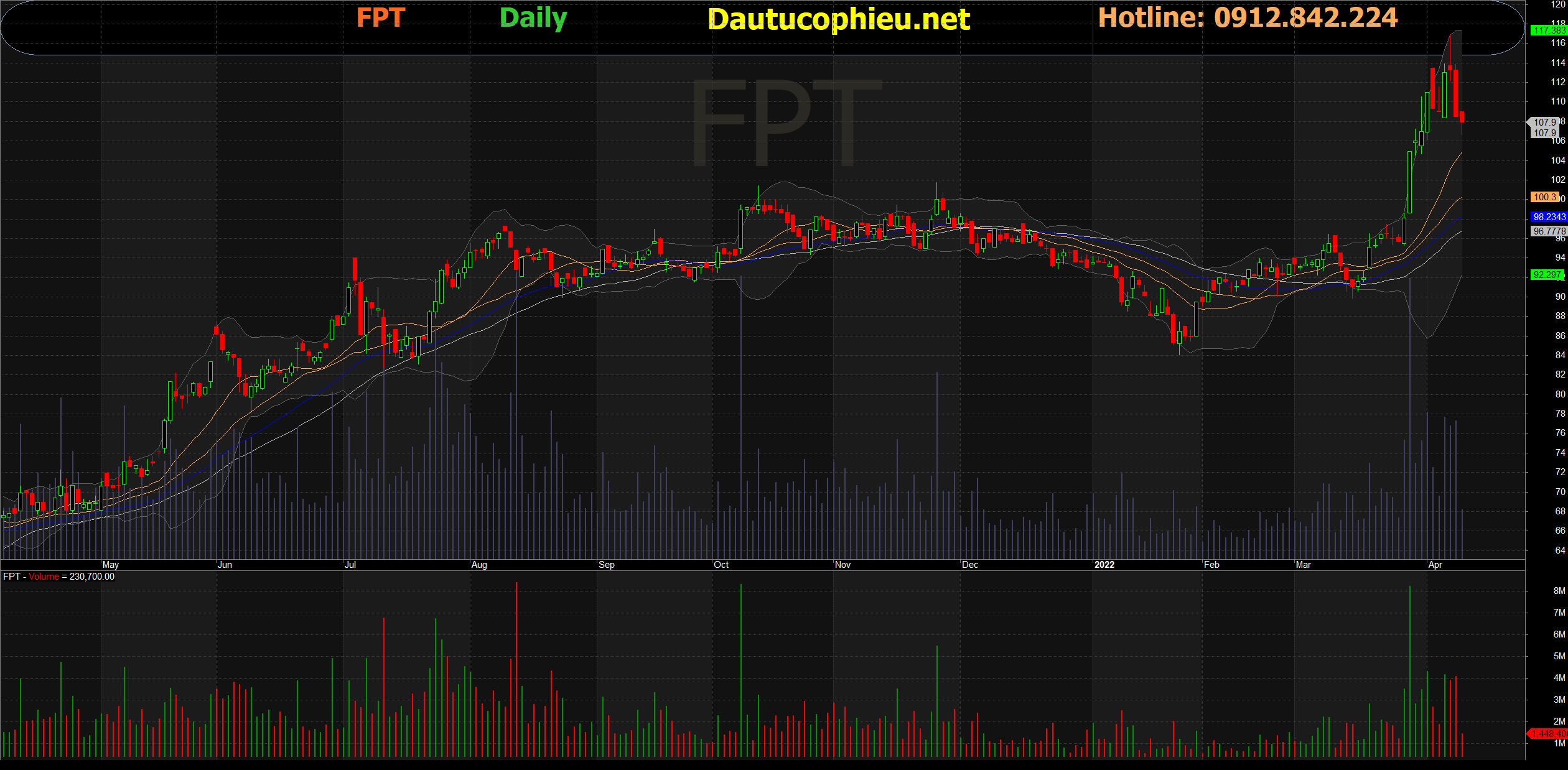Click the red volume value tag on the axis
The width and height of the screenshot is (1568, 770).
(x=1548, y=735)
